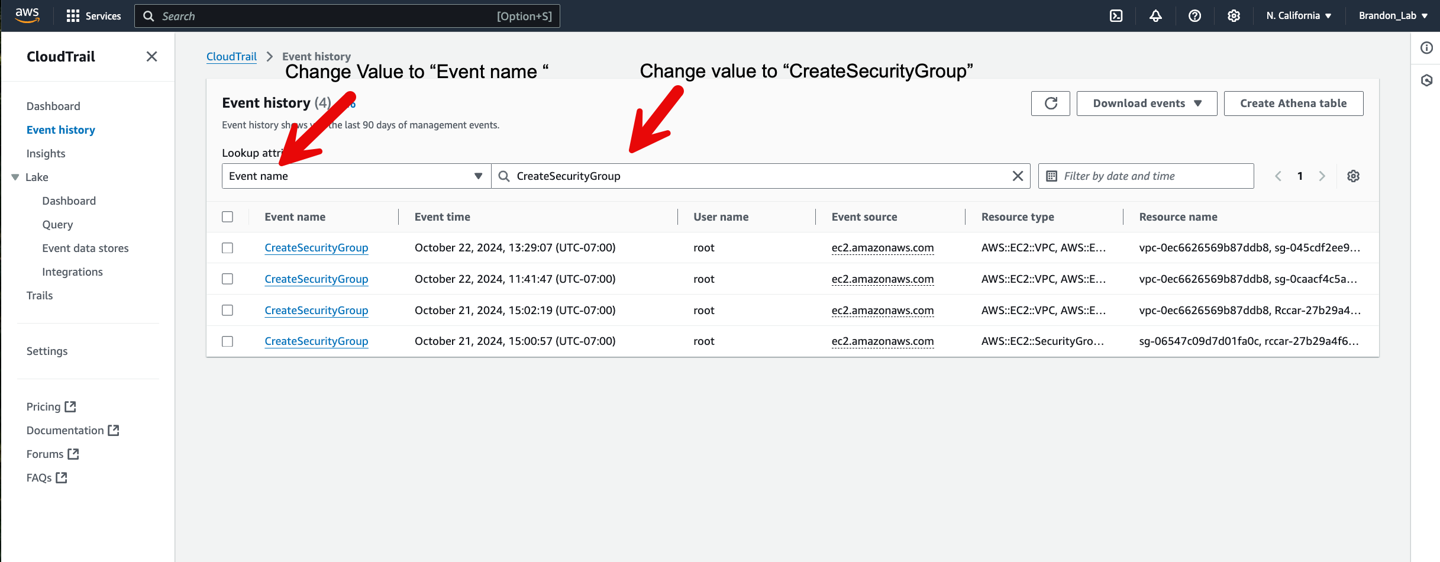This screenshot has width=1440, height=562.
Task: Open Trails in the sidebar
Action: 40,296
